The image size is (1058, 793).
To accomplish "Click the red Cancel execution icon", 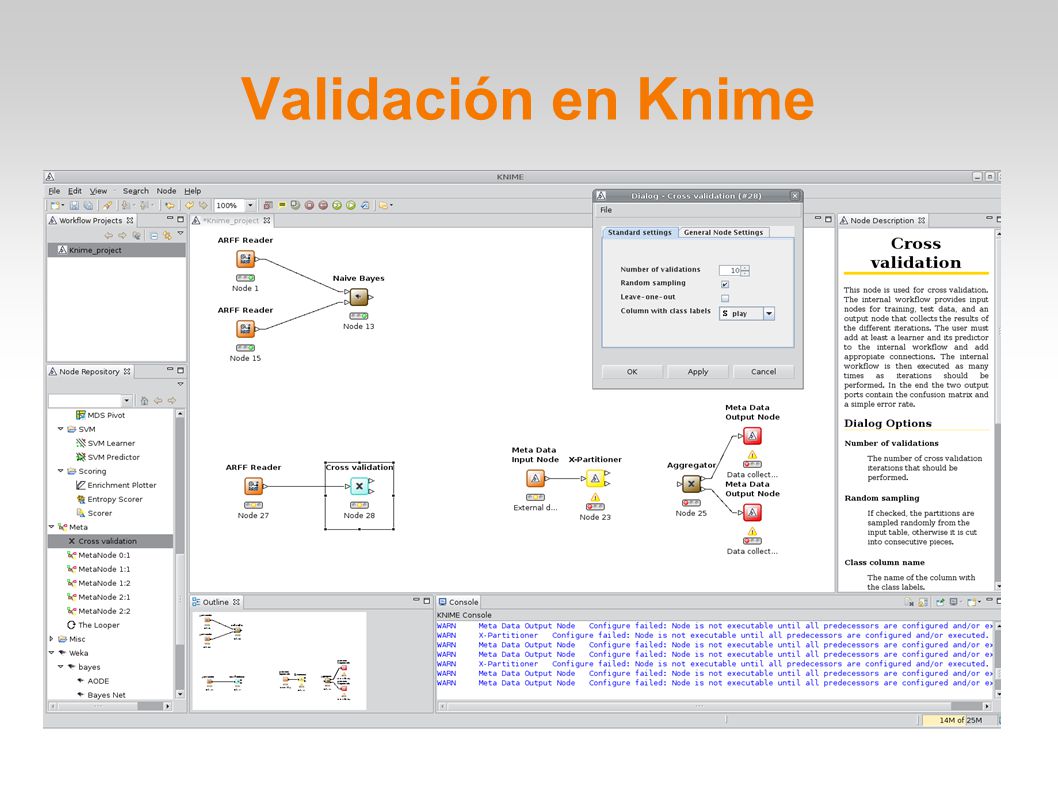I will coord(309,205).
